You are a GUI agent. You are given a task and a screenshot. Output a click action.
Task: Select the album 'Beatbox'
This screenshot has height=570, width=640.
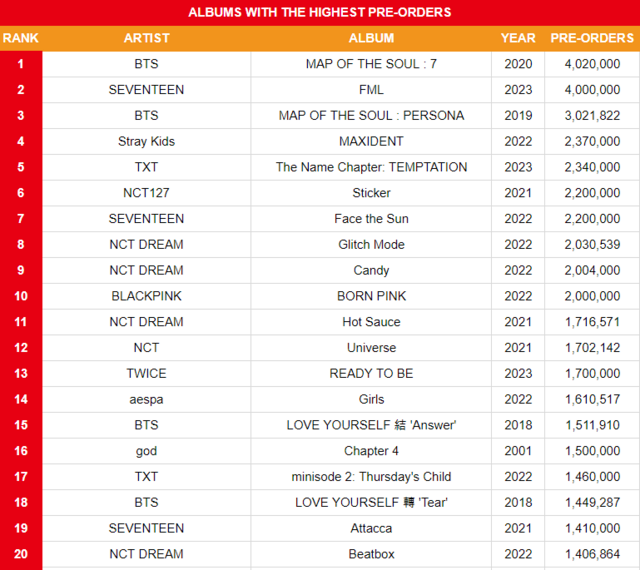pos(371,554)
